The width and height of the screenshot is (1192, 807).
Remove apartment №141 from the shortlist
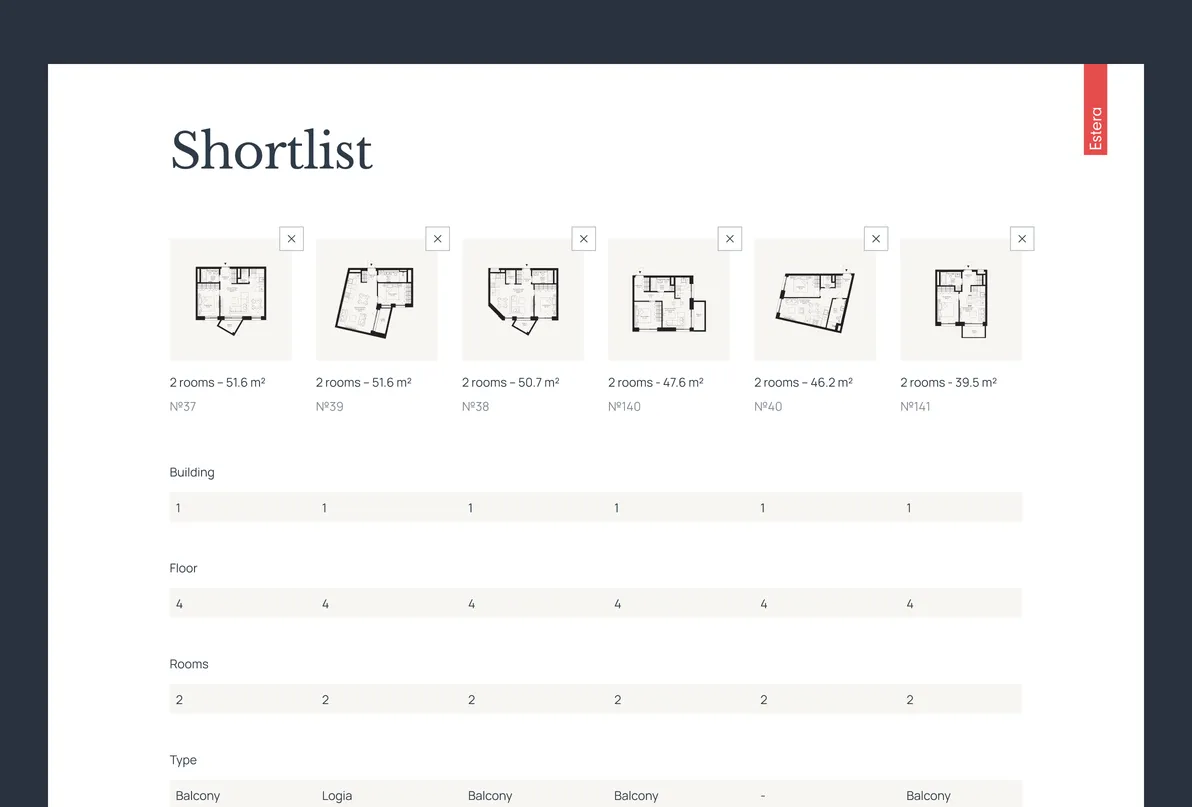coord(1021,238)
